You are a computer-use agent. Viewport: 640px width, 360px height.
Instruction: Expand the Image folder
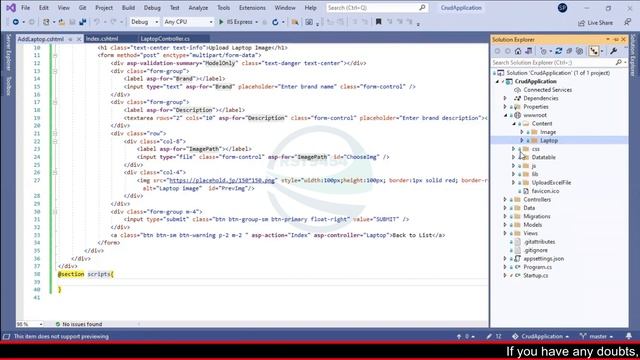(522, 132)
